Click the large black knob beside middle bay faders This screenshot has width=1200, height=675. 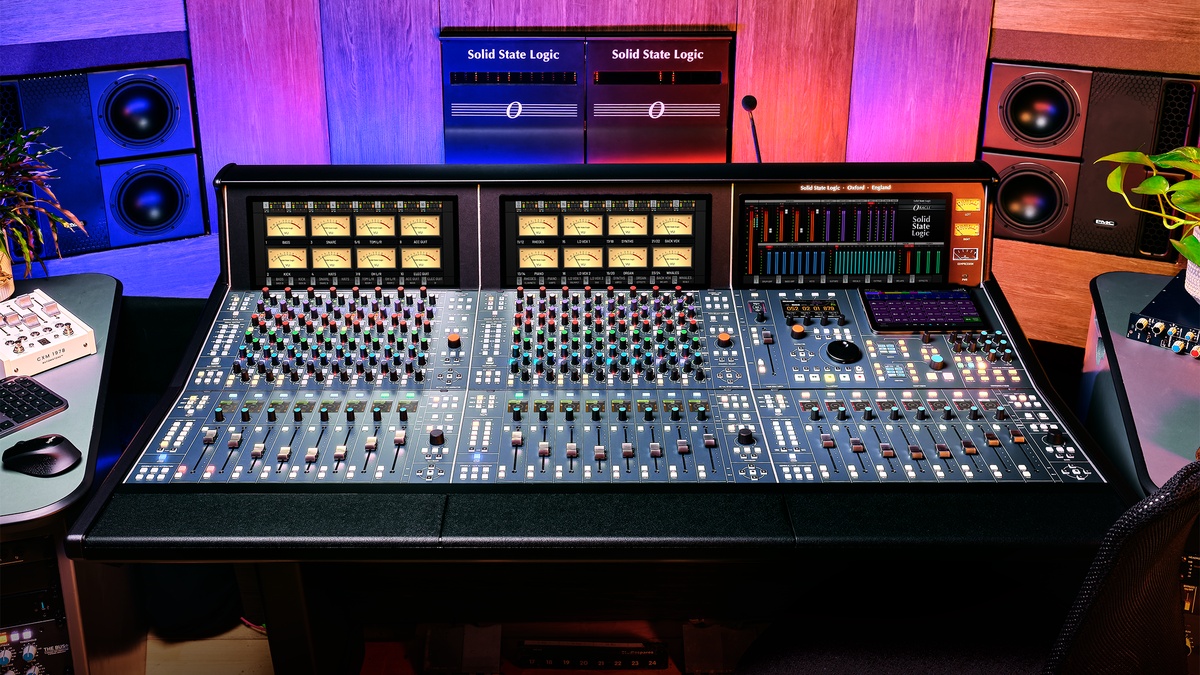(745, 436)
